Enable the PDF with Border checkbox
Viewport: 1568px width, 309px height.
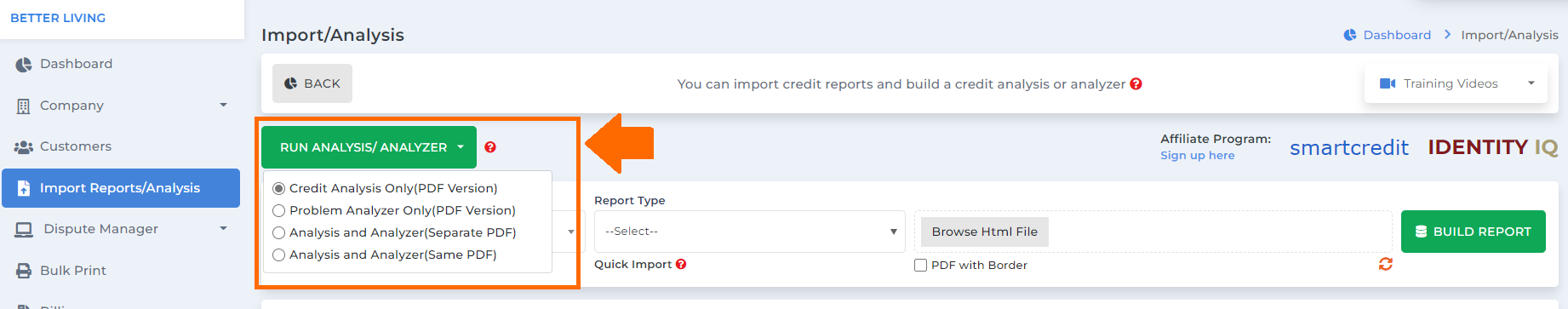pos(920,266)
